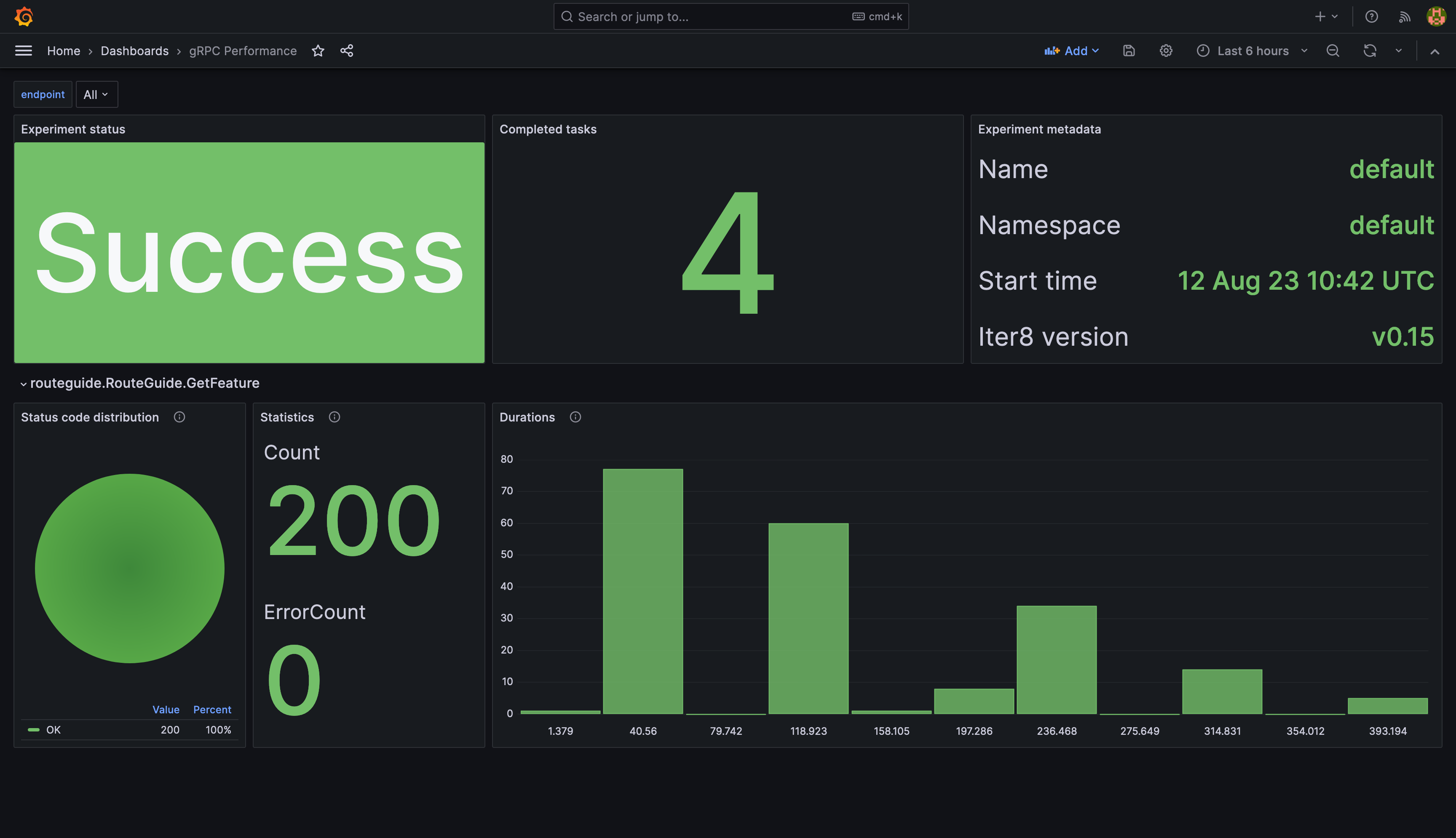Open the user avatar menu
Image resolution: width=1456 pixels, height=838 pixels.
[1436, 17]
